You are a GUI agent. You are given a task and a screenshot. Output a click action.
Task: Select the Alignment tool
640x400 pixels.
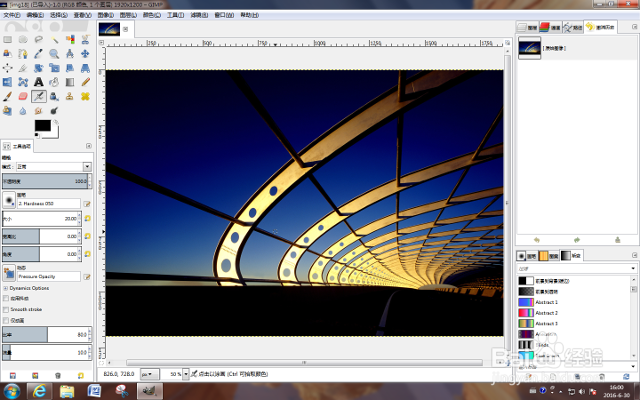pos(7,68)
